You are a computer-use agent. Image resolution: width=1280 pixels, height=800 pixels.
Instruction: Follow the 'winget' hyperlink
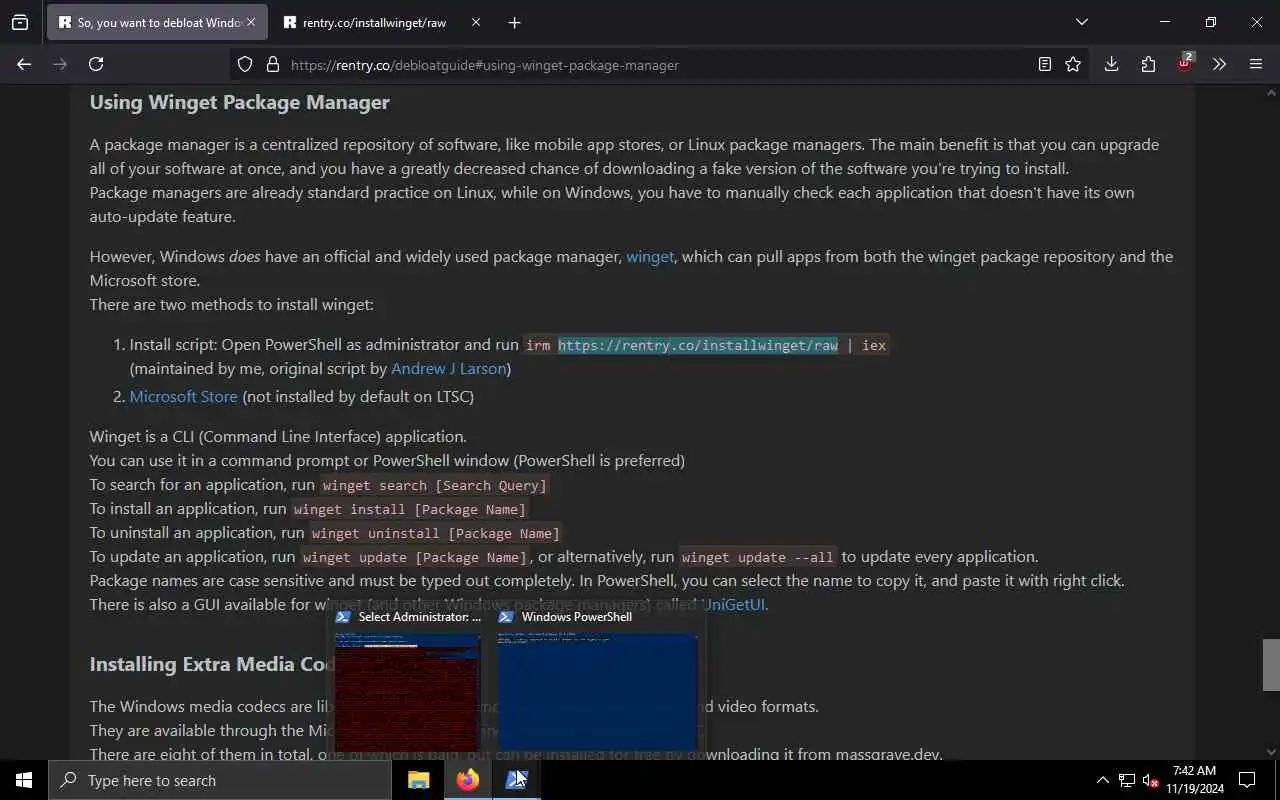[650, 256]
